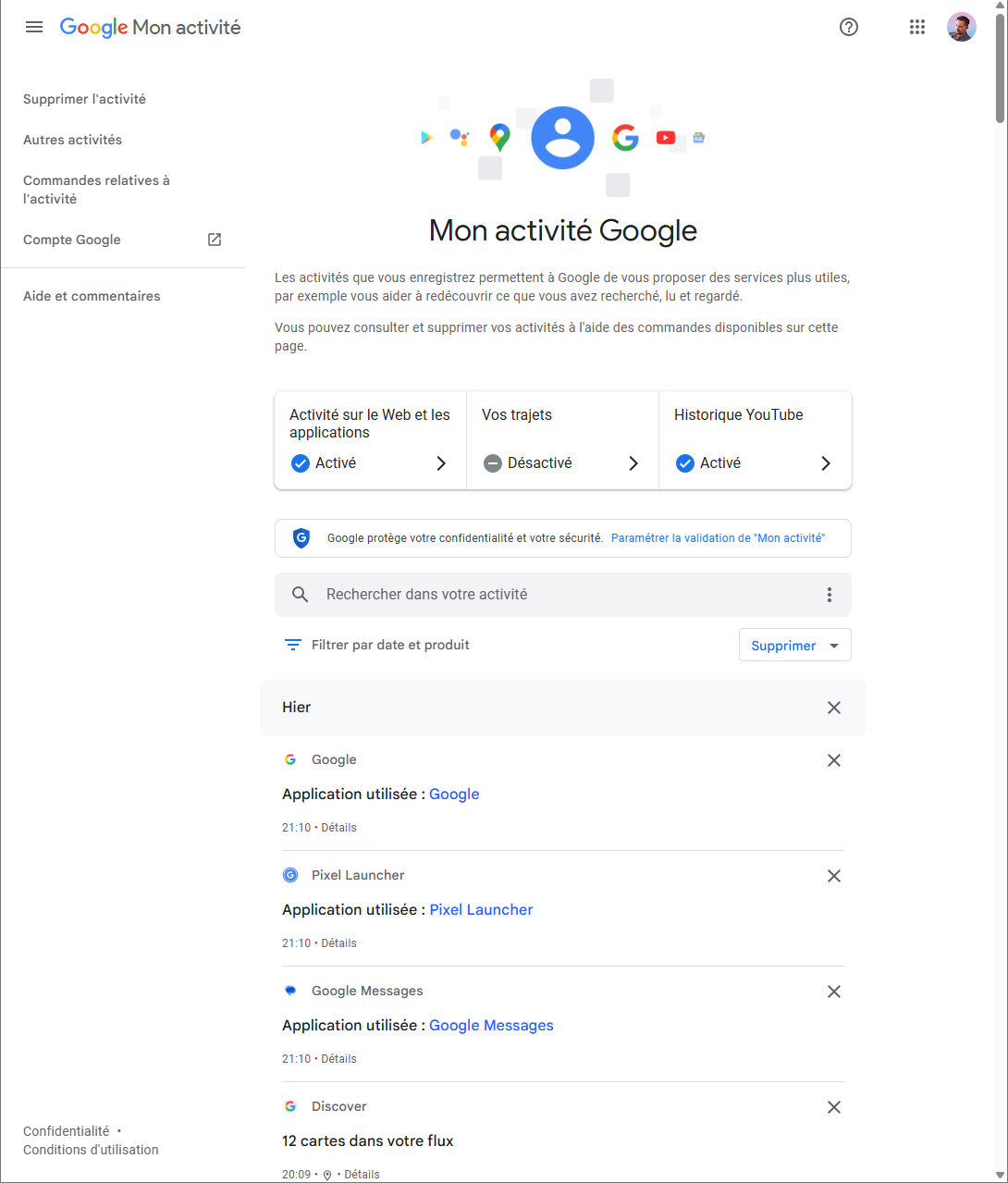Open Historique YouTube settings chevron
The image size is (1008, 1183).
[x=826, y=463]
